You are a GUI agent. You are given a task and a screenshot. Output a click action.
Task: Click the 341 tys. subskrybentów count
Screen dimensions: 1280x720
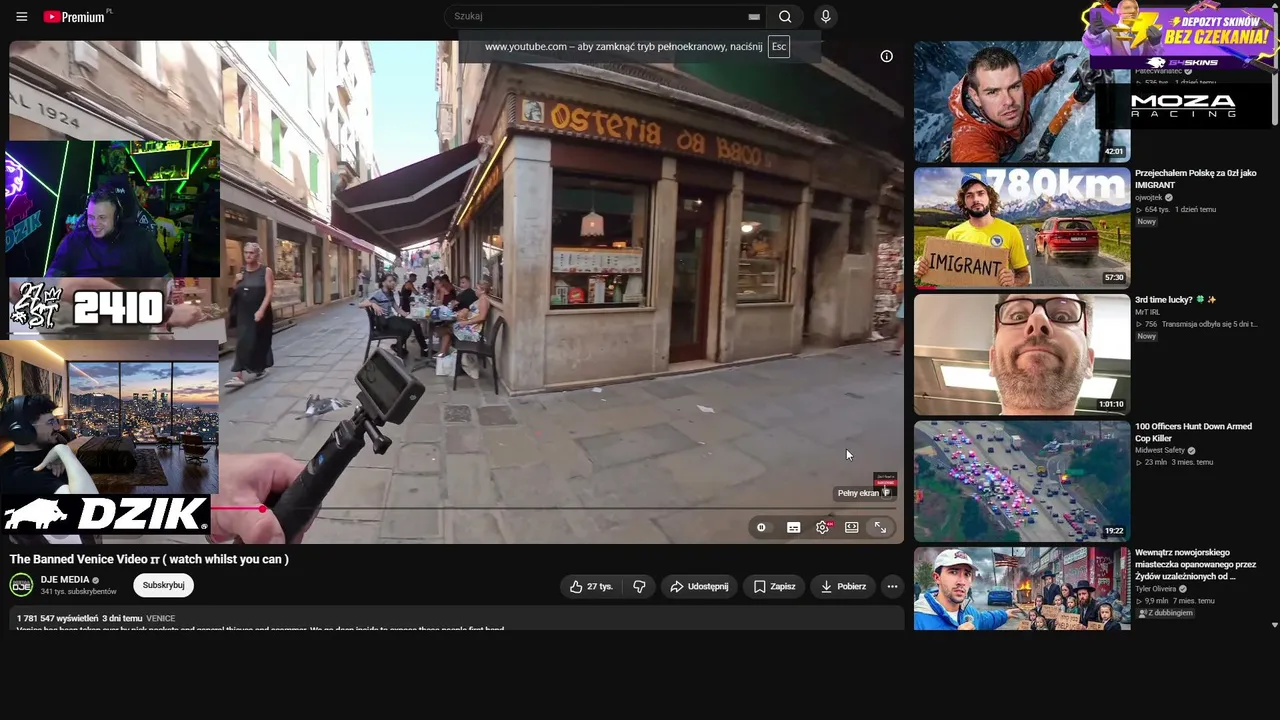79,592
